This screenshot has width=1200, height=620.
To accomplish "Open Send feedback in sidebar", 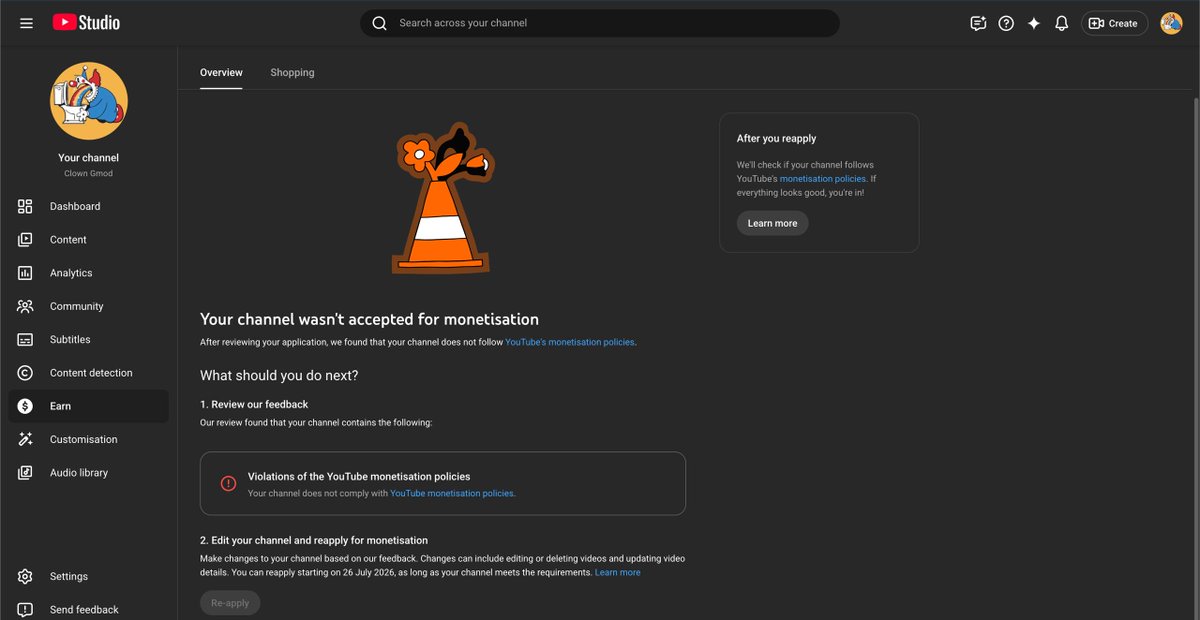I will pos(88,609).
